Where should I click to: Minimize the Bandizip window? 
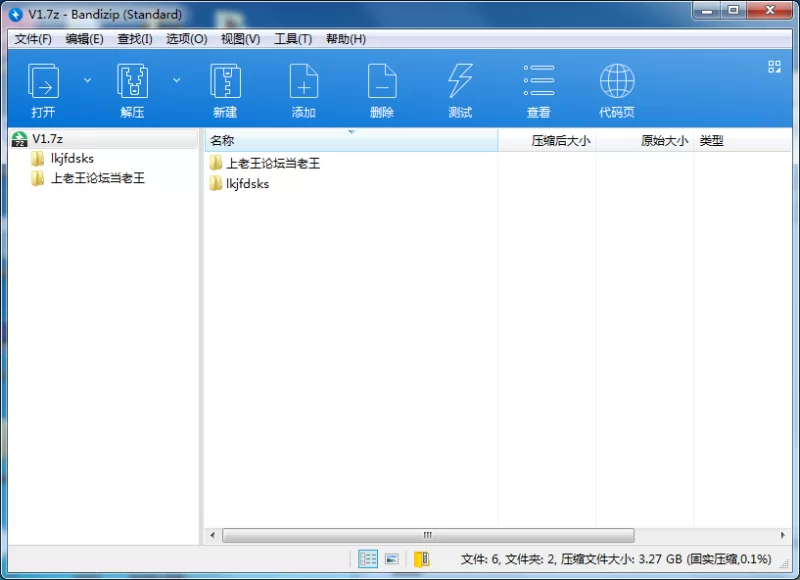click(707, 11)
